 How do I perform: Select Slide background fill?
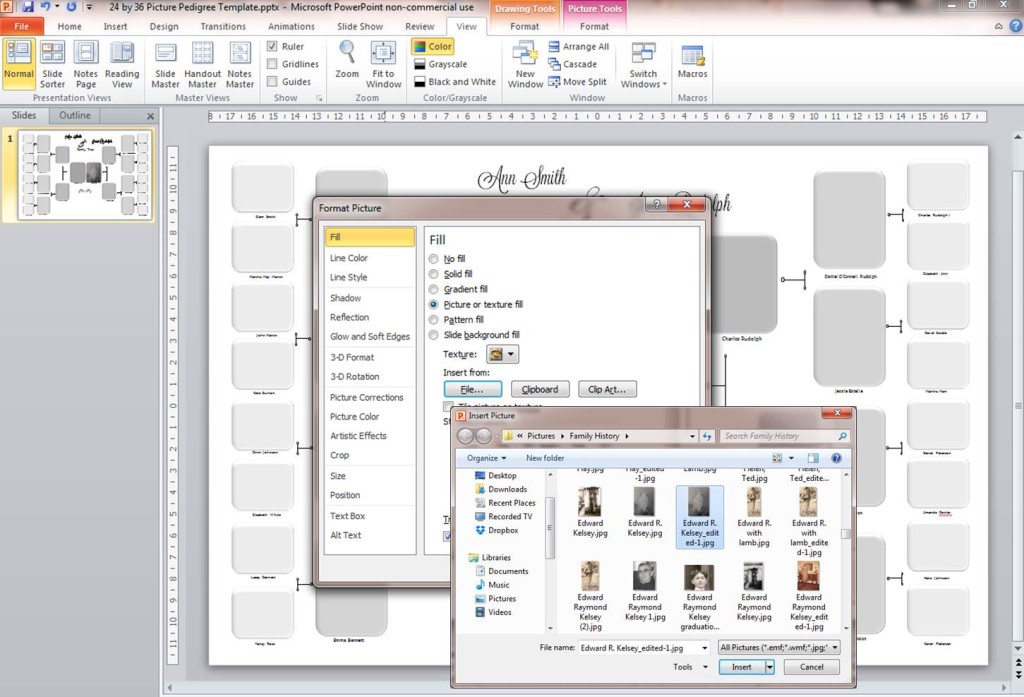(434, 334)
